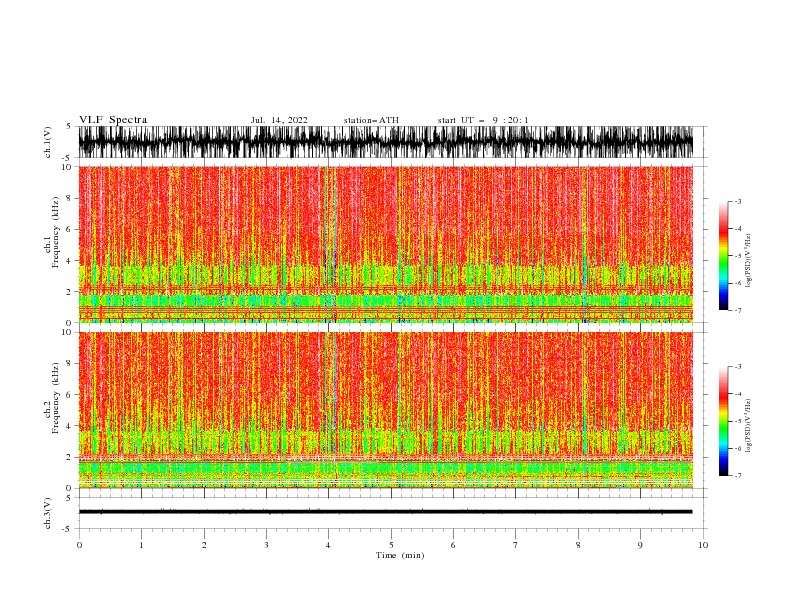This screenshot has width=792, height=612.
Task: Click the ch.2 spectrogram panel
Action: click(x=386, y=410)
